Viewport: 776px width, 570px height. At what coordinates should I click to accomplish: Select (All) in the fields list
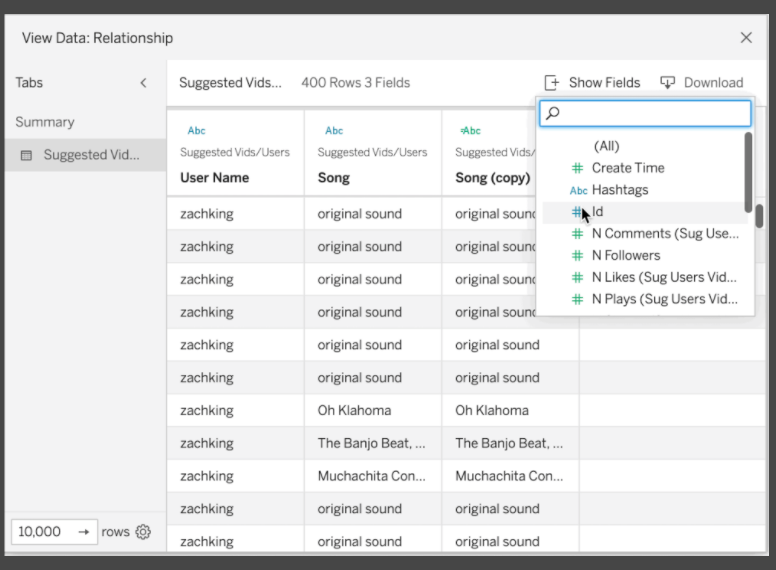(x=606, y=146)
